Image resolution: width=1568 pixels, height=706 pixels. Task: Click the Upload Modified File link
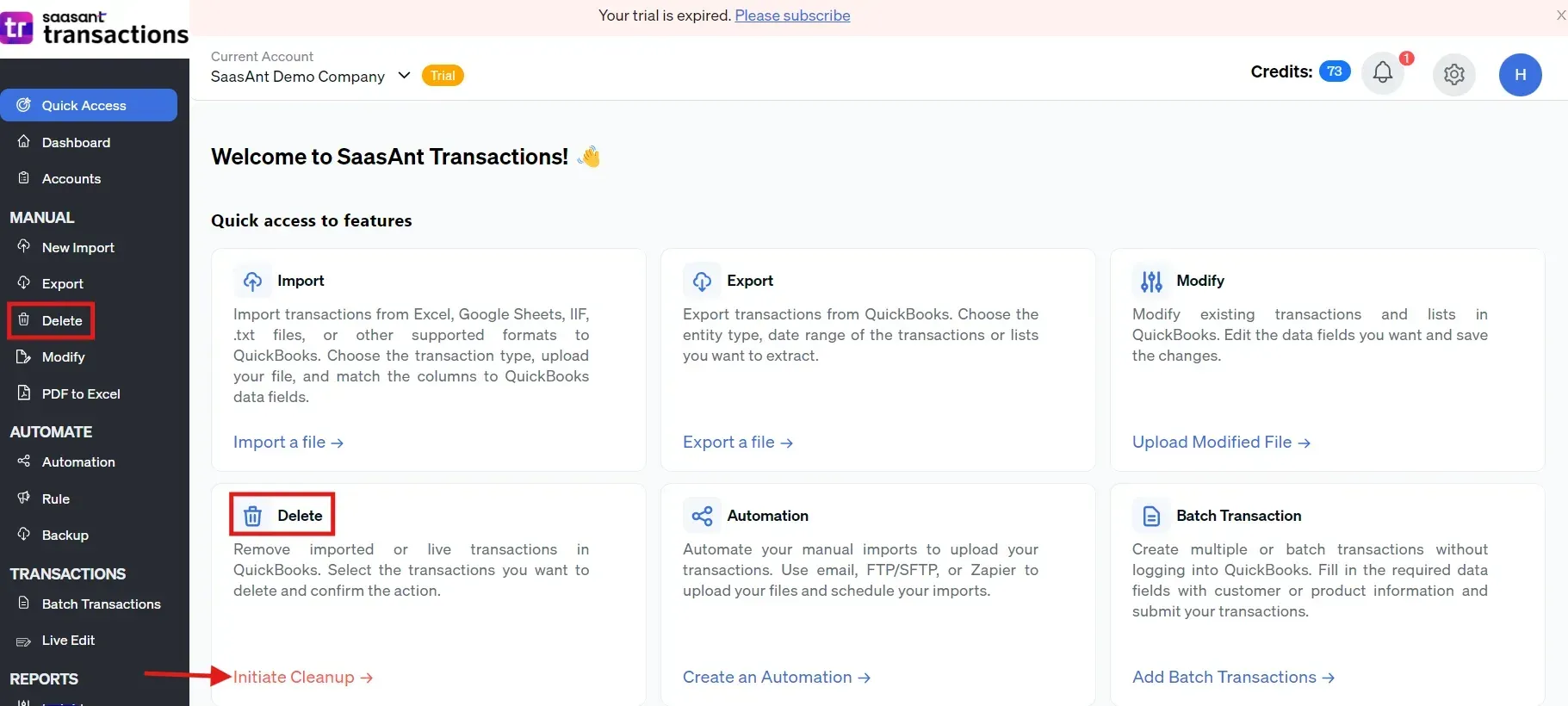coord(1222,442)
